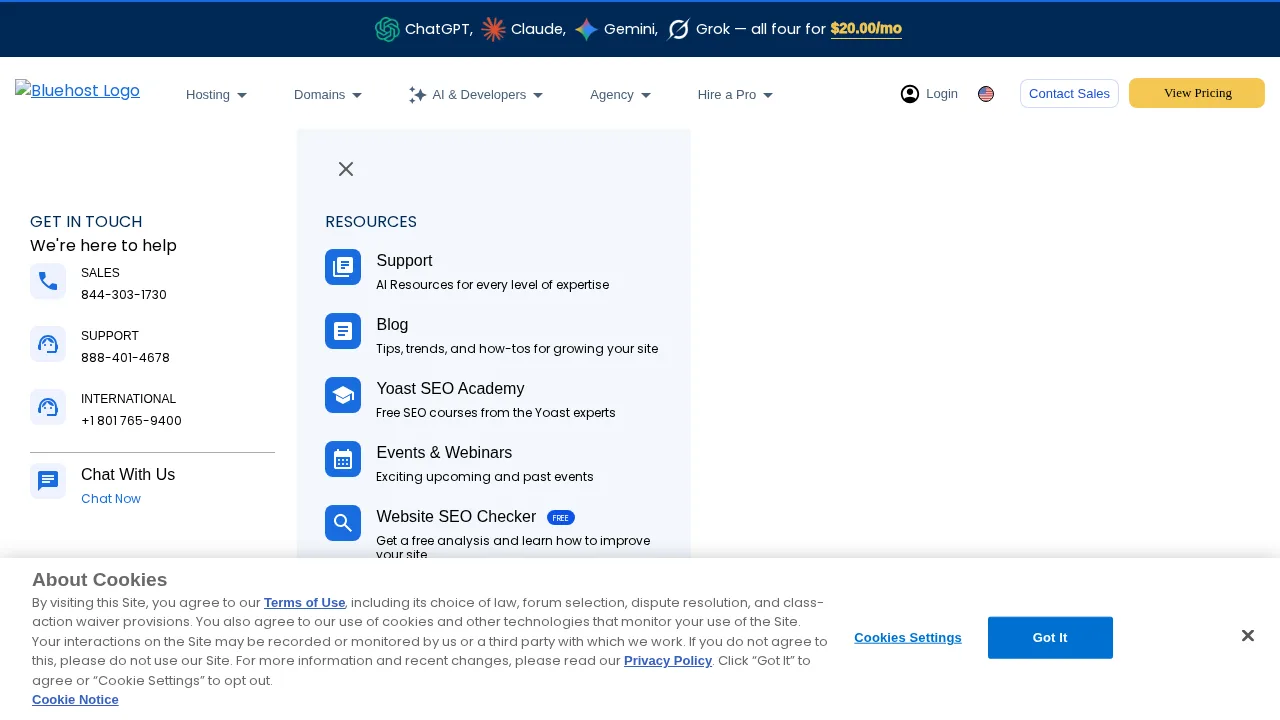1280x720 pixels.
Task: Click the international number +1 801 765-9400
Action: point(131,421)
